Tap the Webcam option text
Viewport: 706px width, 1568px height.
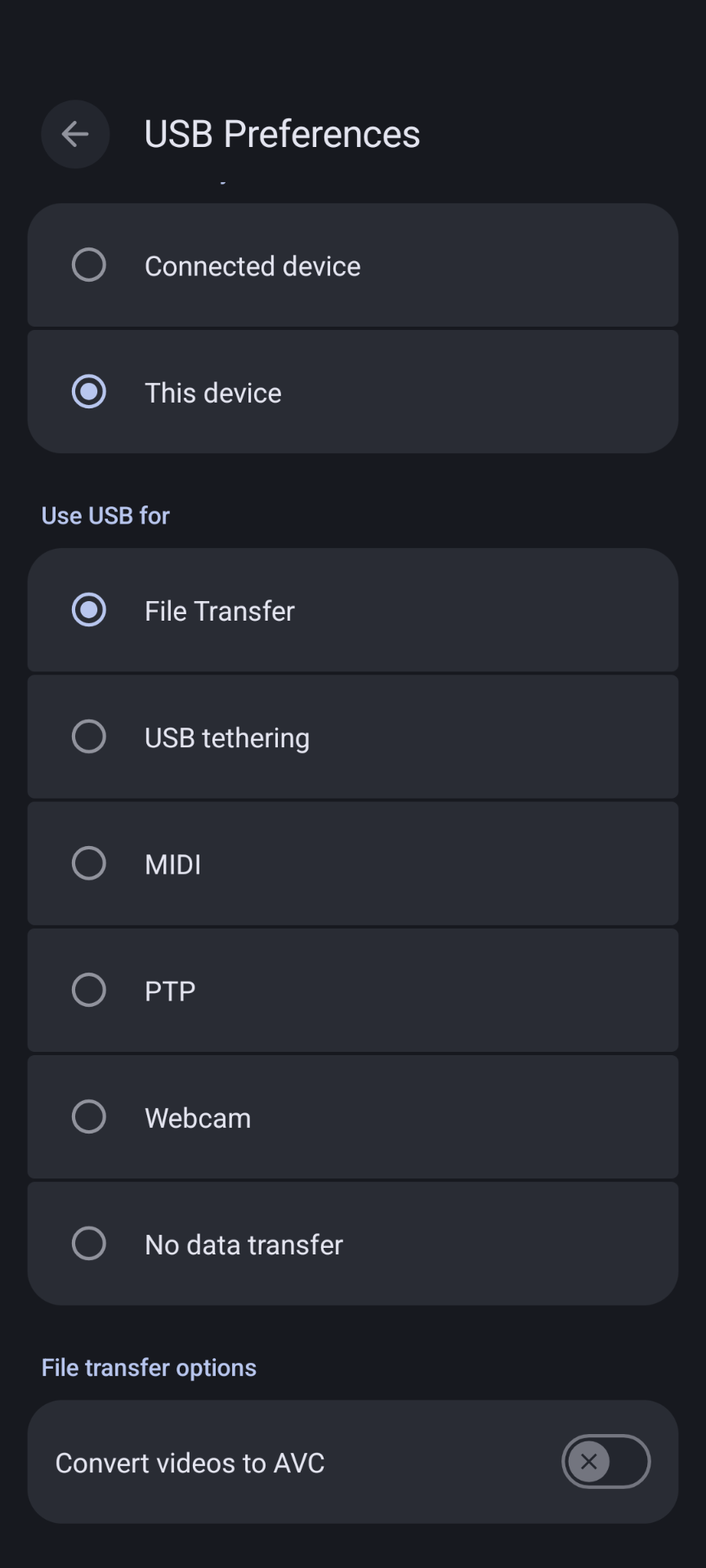(x=198, y=1118)
